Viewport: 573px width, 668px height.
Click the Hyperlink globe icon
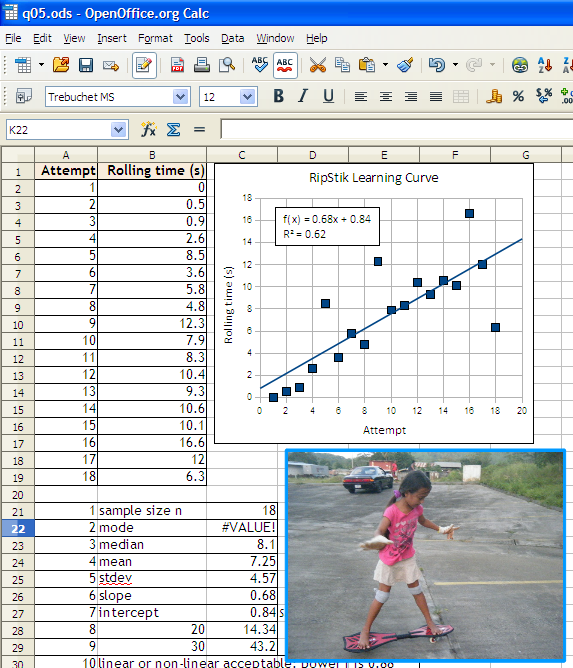[x=520, y=65]
